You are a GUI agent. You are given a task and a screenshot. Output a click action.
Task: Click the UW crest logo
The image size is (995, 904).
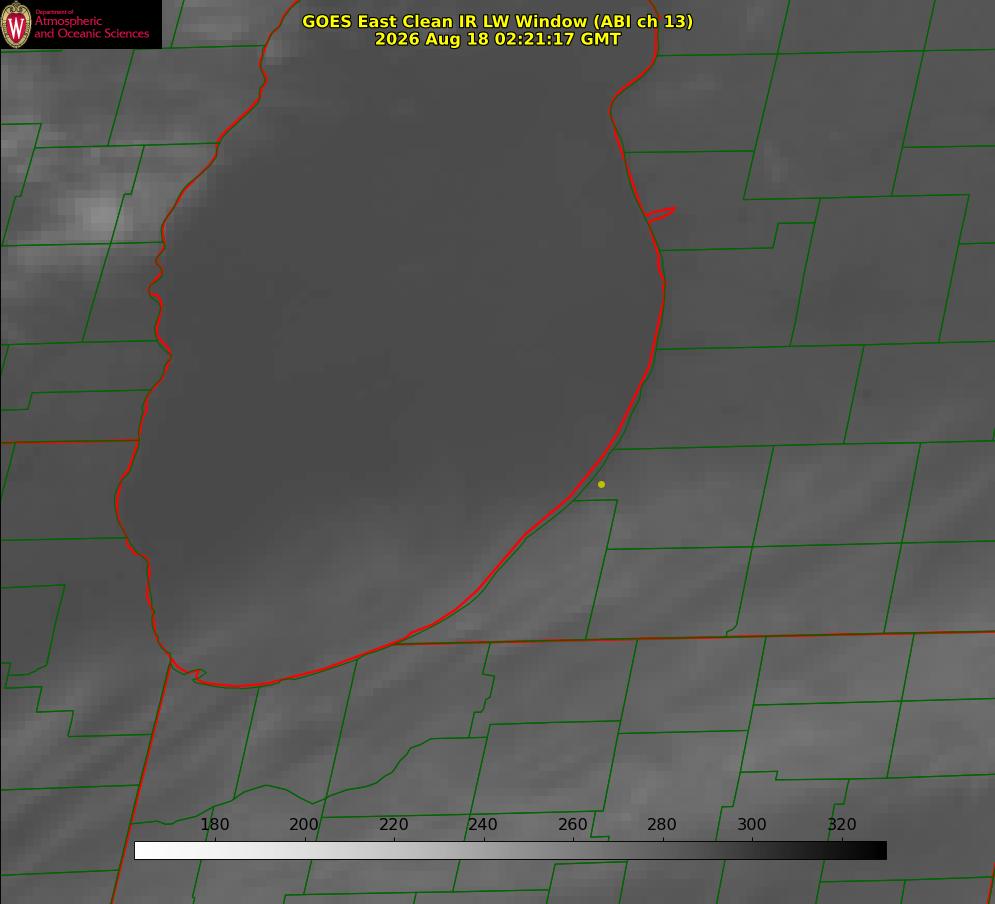point(16,24)
